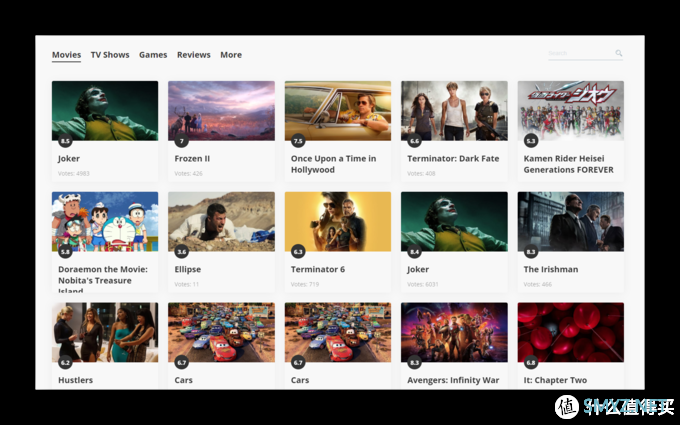The height and width of the screenshot is (425, 680).
Task: Click the 5.3 rating badge on Kamen Rider
Action: click(531, 141)
